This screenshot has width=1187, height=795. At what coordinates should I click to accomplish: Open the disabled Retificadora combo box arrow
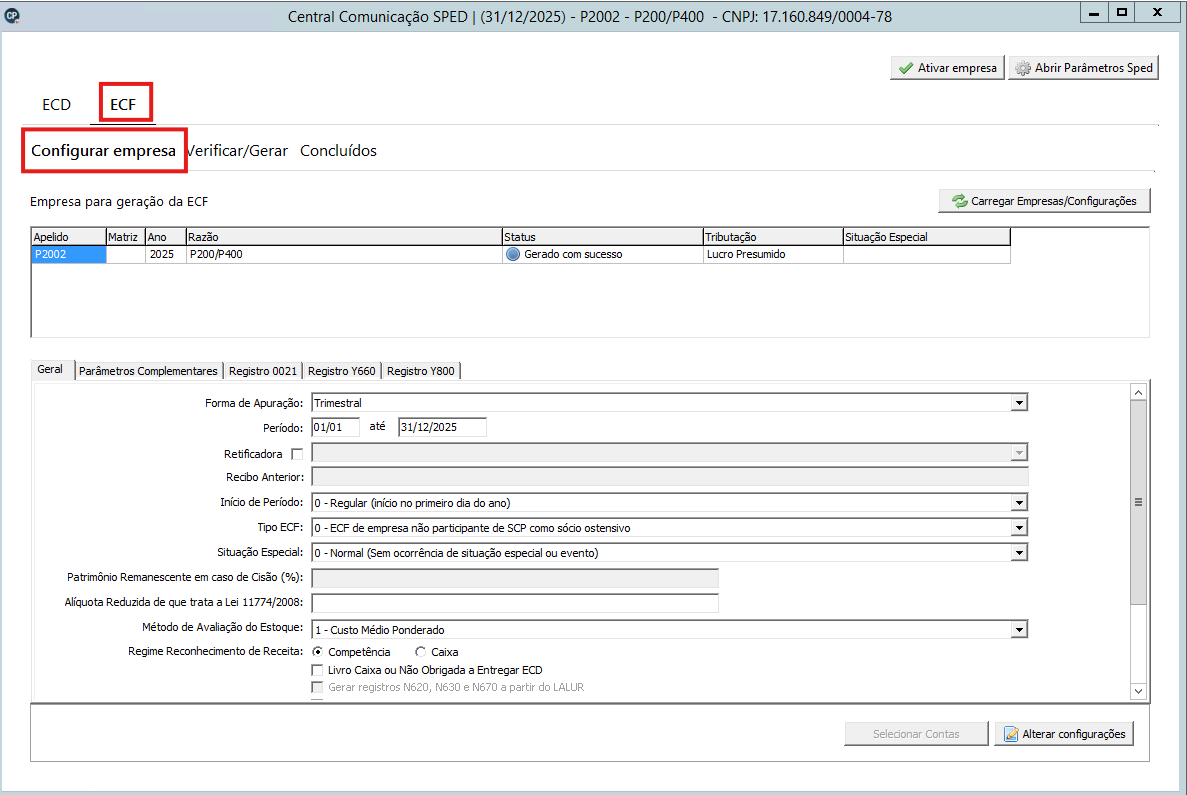pyautogui.click(x=1019, y=453)
